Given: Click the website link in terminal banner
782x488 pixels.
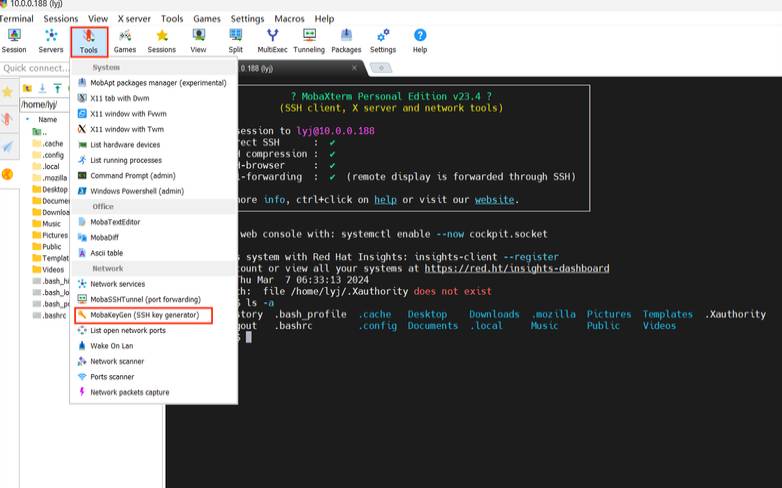Looking at the screenshot, I should point(494,200).
